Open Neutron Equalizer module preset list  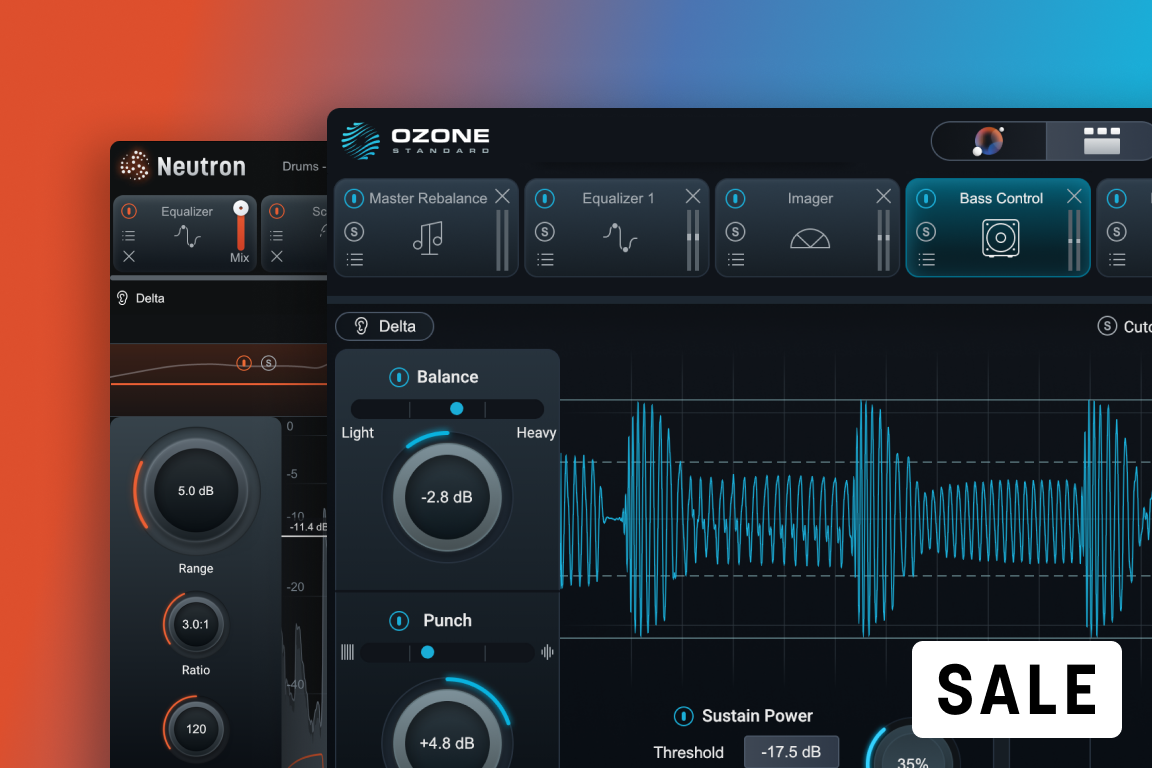click(x=129, y=236)
